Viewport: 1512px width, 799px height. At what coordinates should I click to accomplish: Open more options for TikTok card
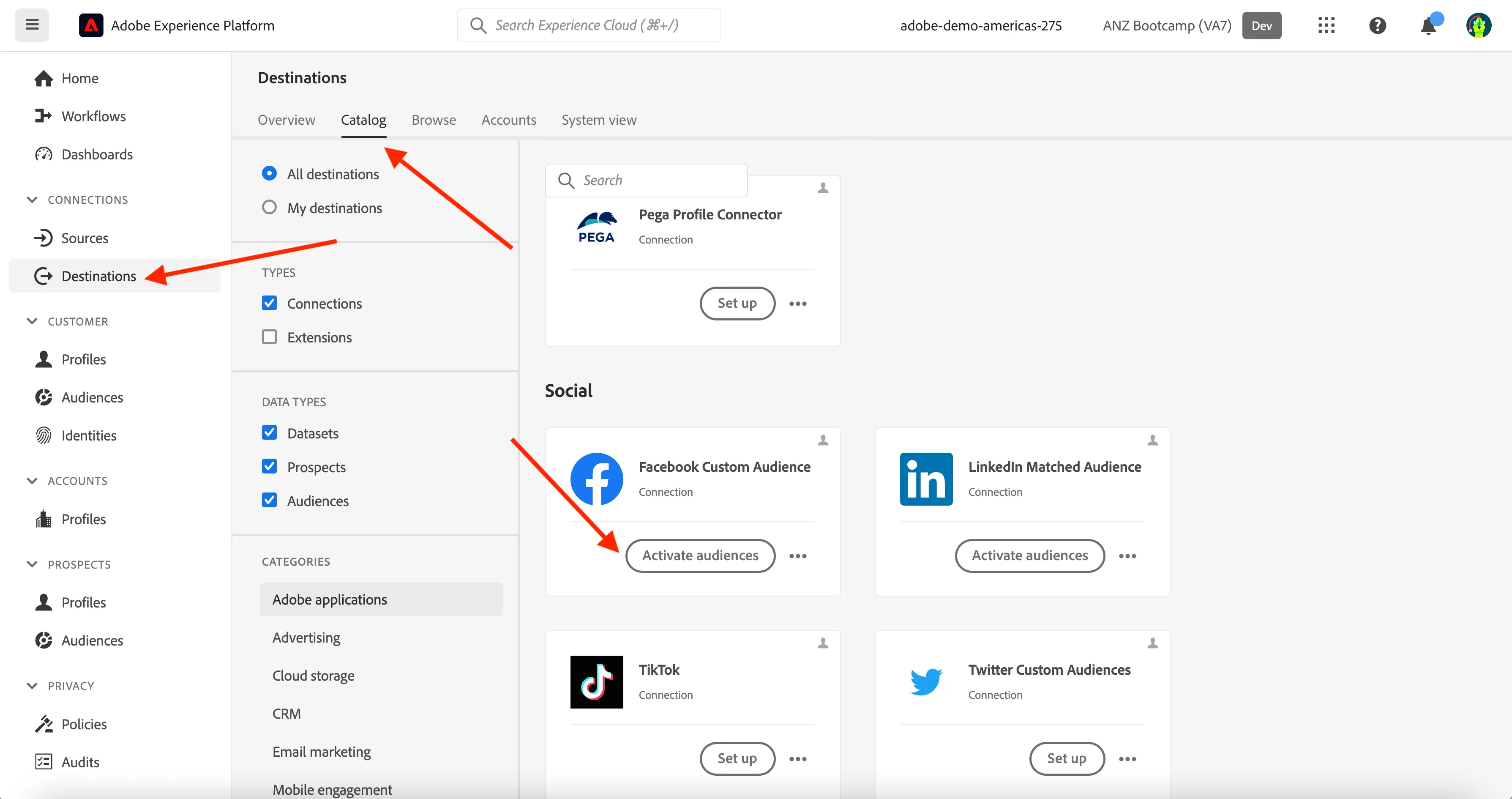click(x=798, y=759)
